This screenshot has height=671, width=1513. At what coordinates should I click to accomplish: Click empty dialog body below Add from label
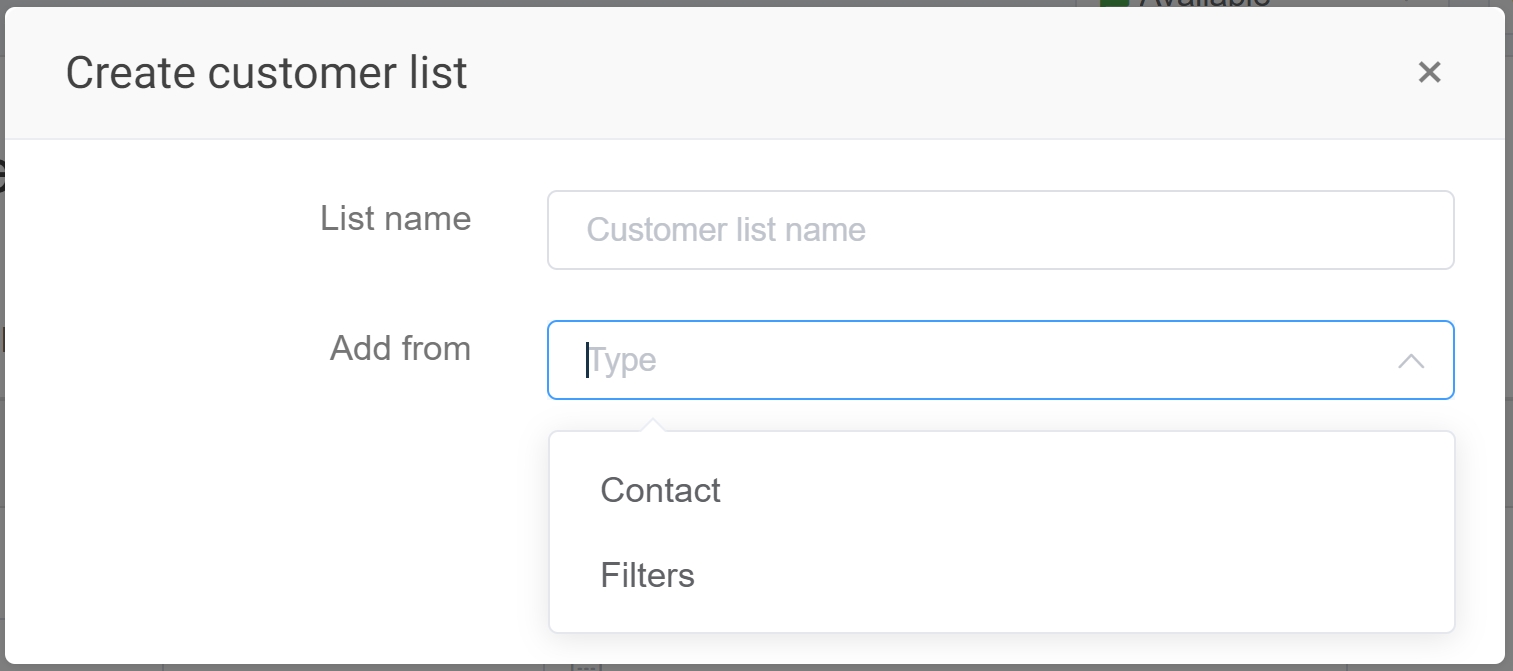tap(300, 500)
